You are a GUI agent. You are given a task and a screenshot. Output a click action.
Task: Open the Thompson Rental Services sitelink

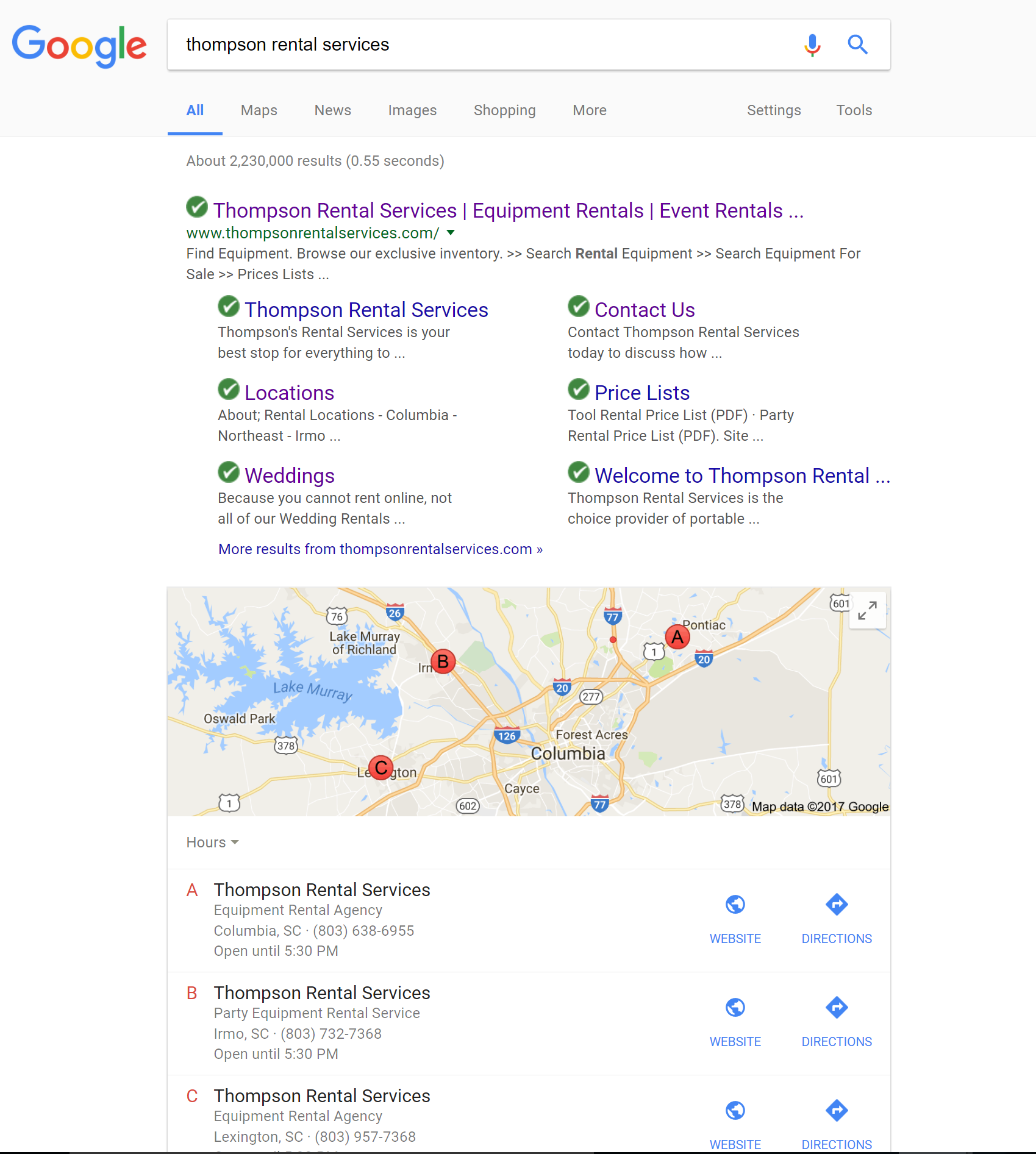pos(366,310)
